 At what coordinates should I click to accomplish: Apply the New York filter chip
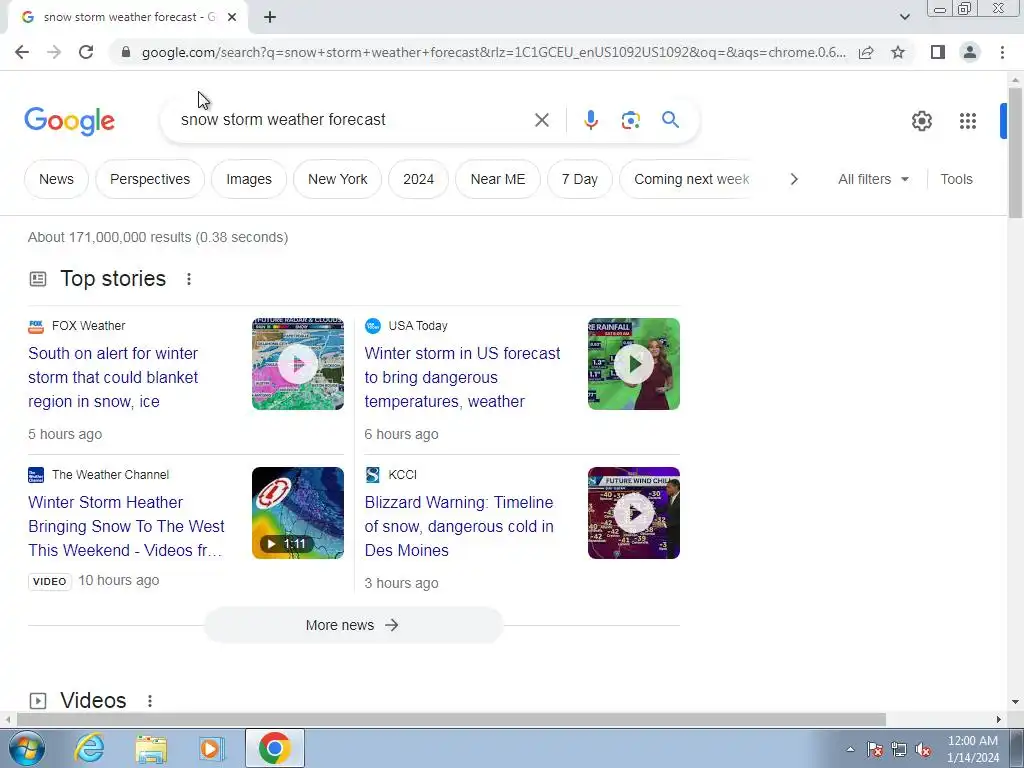click(x=338, y=179)
